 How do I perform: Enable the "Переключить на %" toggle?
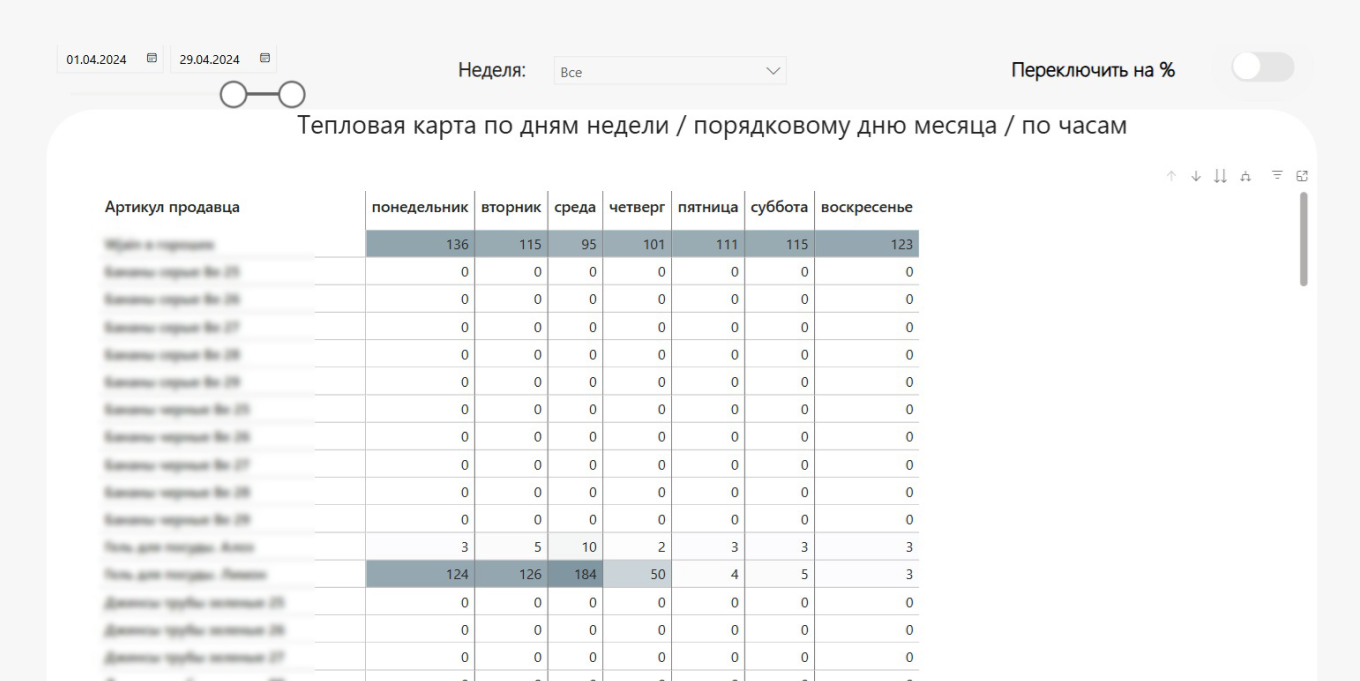pyautogui.click(x=1261, y=67)
